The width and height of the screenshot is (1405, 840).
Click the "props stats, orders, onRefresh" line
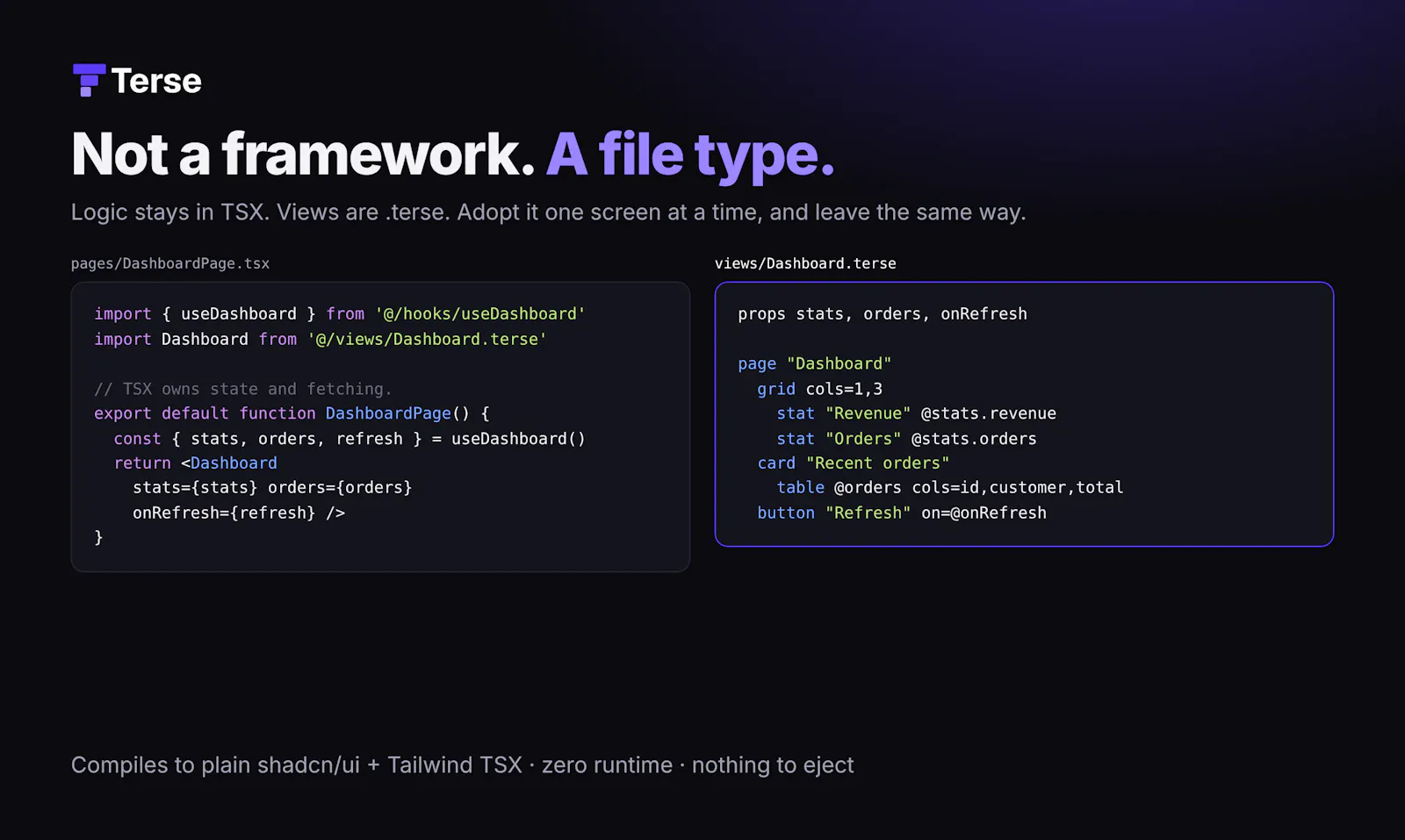[x=883, y=314]
